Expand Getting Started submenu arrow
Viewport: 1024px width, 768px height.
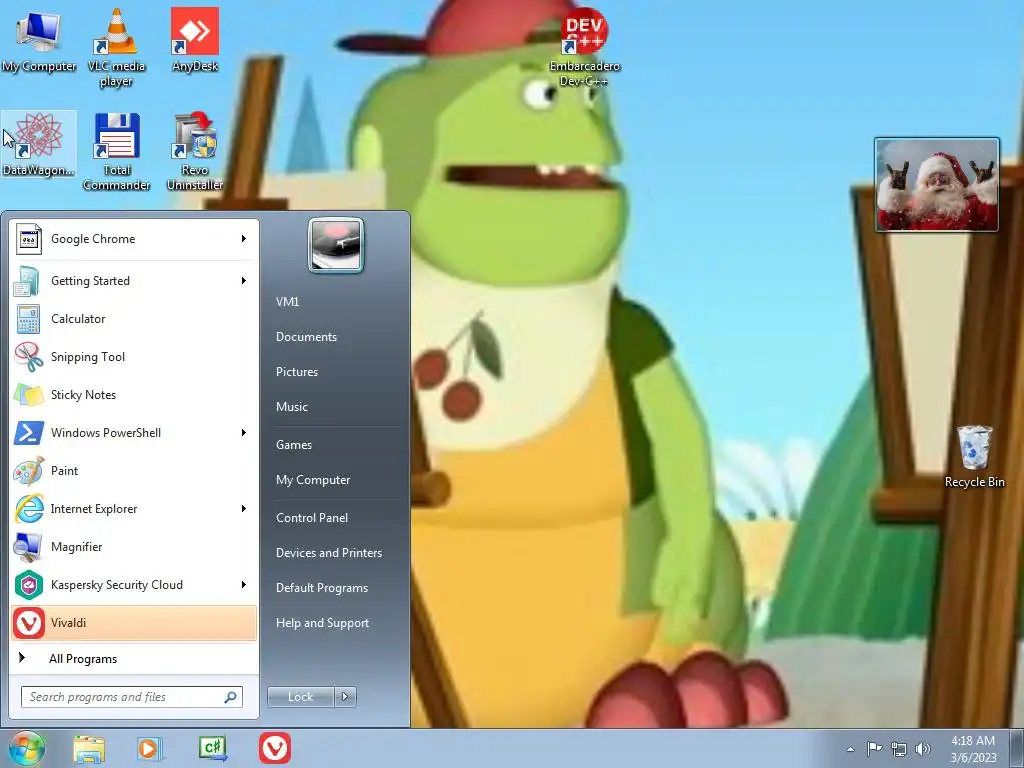(244, 281)
